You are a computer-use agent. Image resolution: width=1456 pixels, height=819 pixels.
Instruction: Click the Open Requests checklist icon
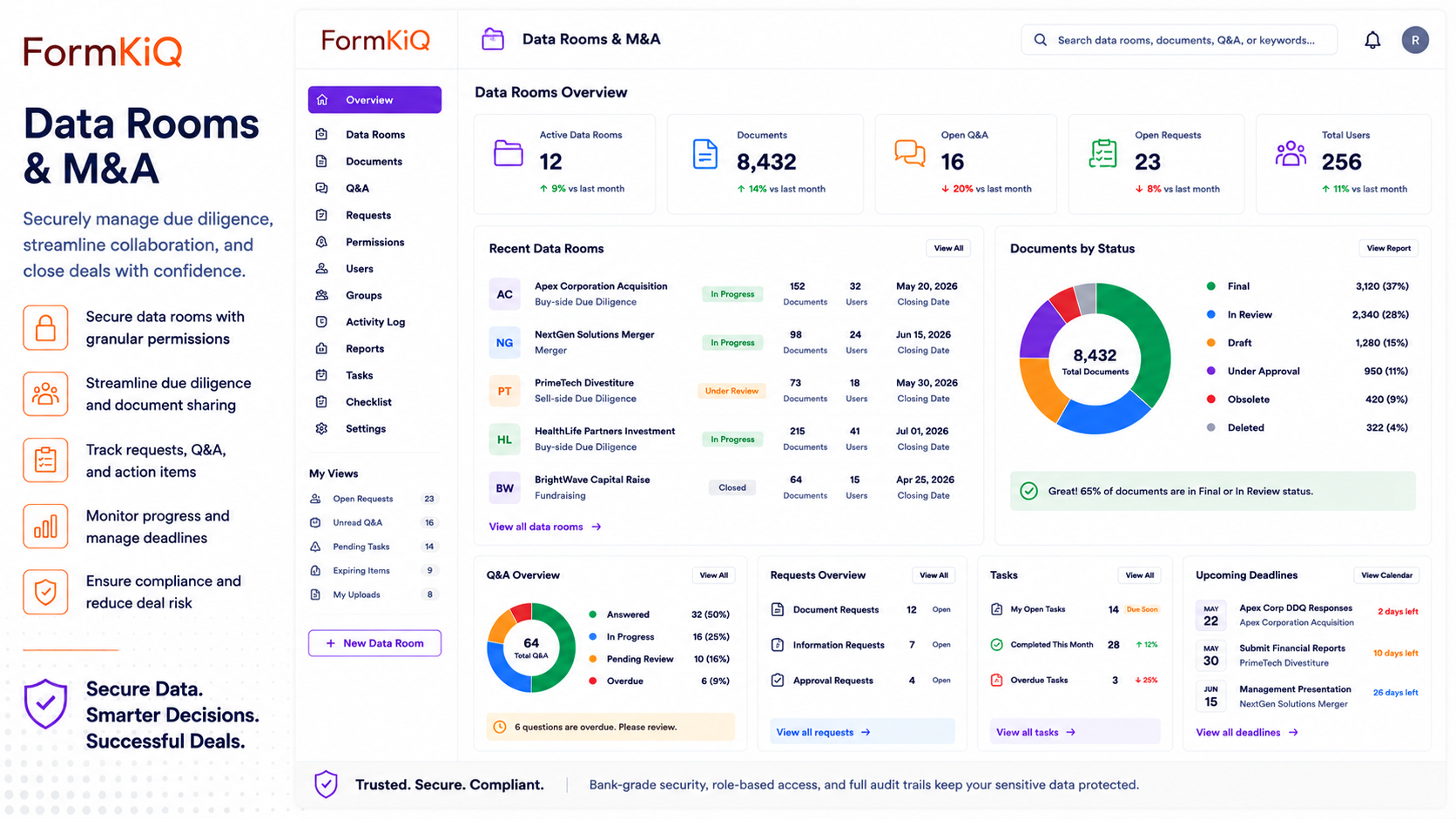(x=1103, y=153)
